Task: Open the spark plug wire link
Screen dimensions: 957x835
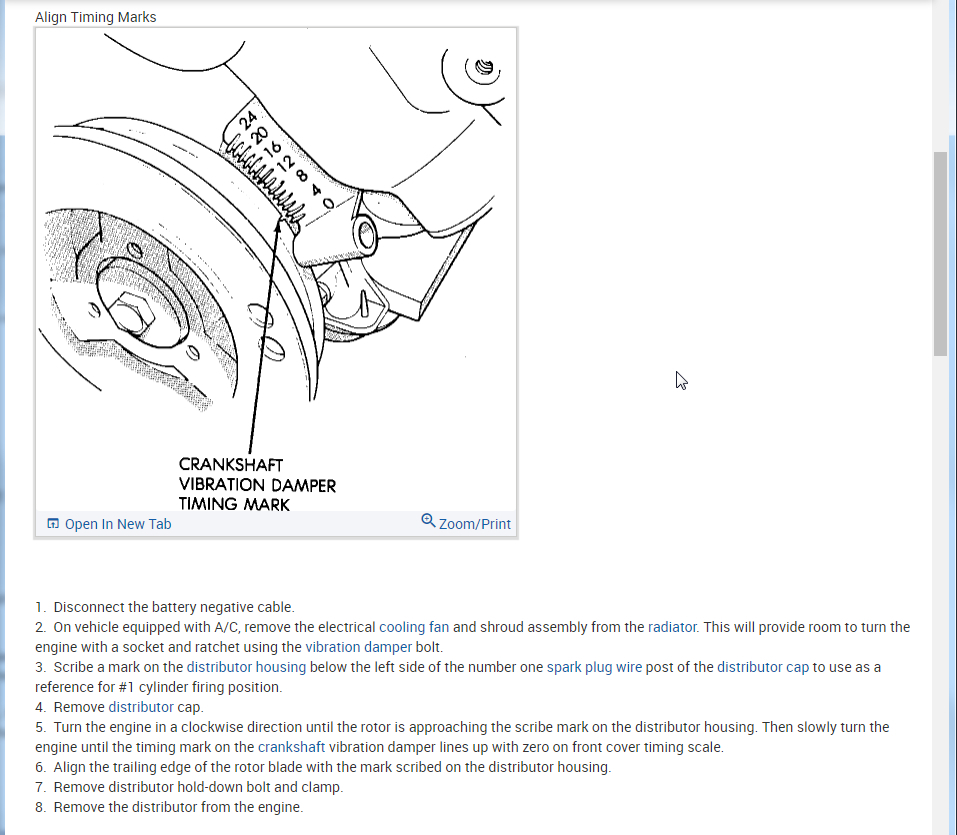Action: 594,667
